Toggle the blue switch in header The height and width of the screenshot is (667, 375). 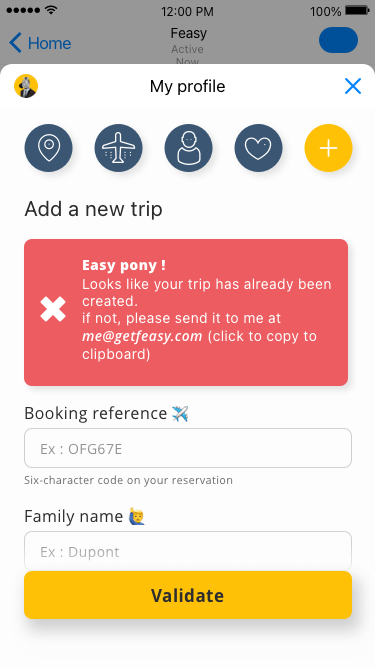(338, 40)
